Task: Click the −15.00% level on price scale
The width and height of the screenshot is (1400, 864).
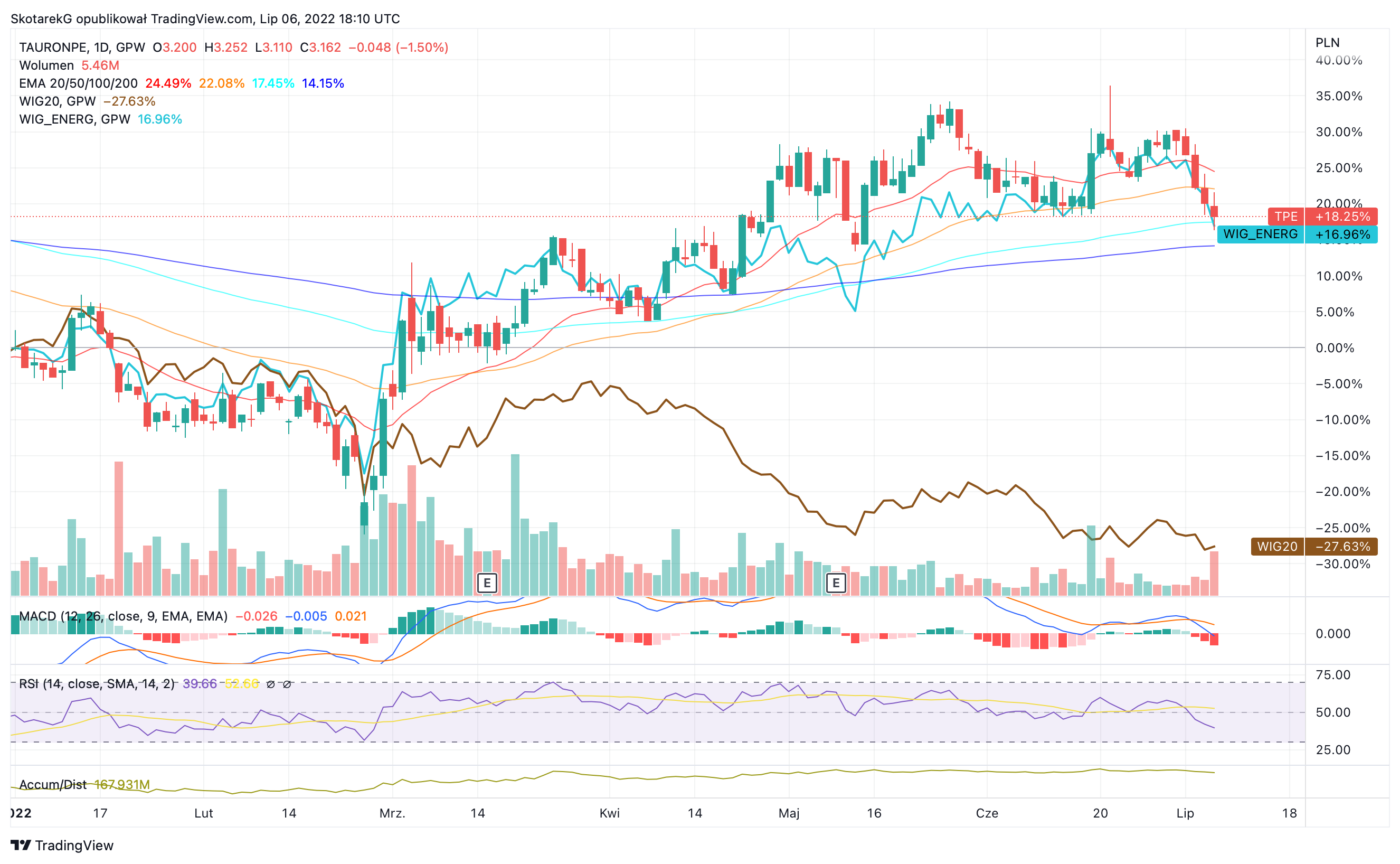Action: 1342,455
